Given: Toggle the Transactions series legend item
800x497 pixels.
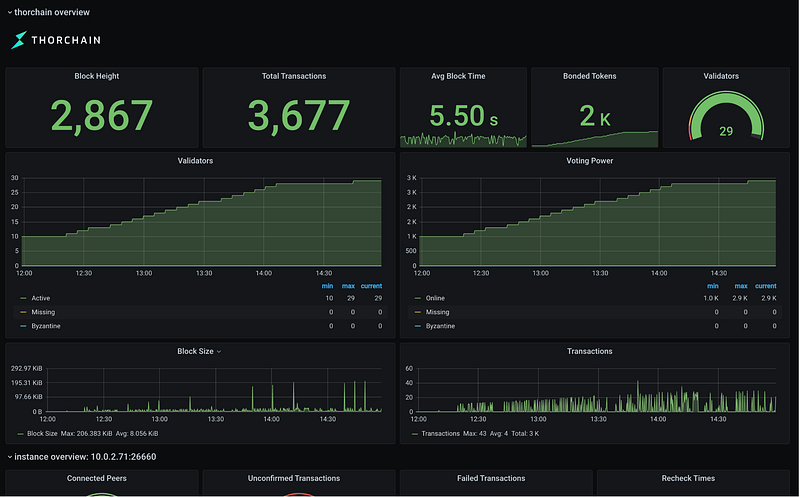Looking at the screenshot, I should [x=440, y=434].
